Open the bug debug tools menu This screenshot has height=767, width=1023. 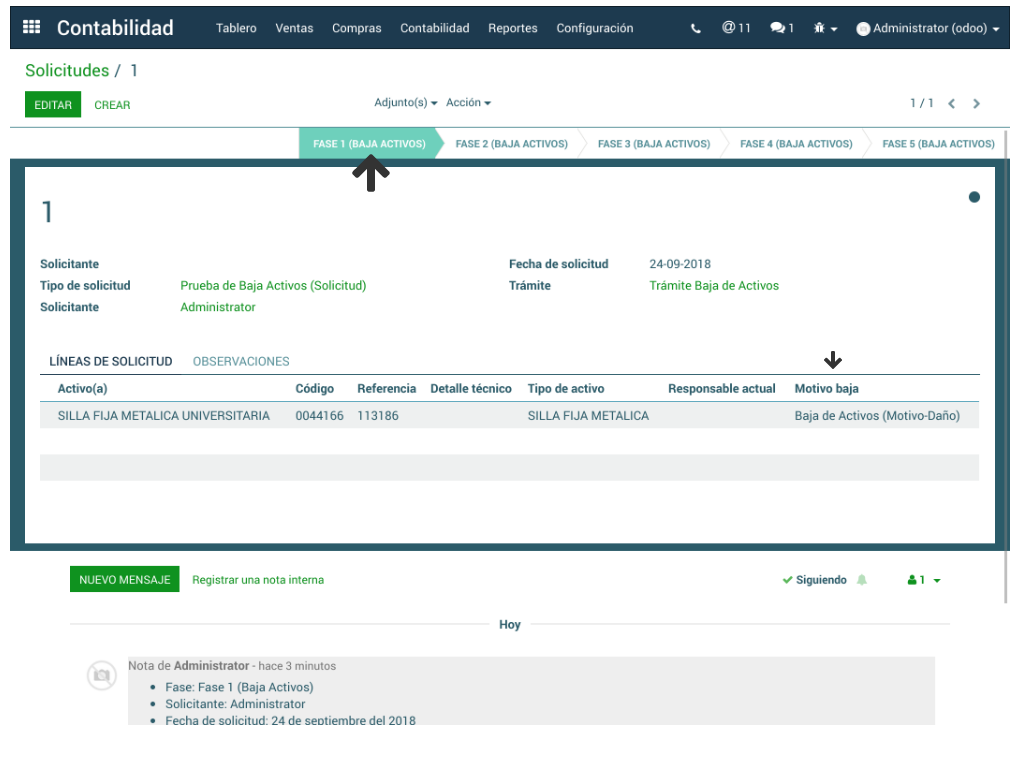pos(824,29)
